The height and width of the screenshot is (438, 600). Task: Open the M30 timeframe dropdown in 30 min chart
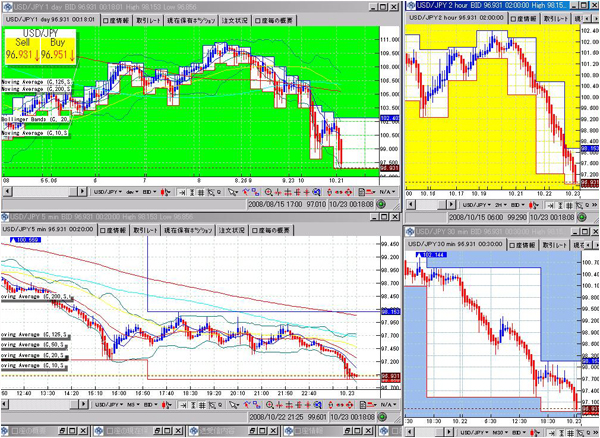pyautogui.click(x=501, y=432)
